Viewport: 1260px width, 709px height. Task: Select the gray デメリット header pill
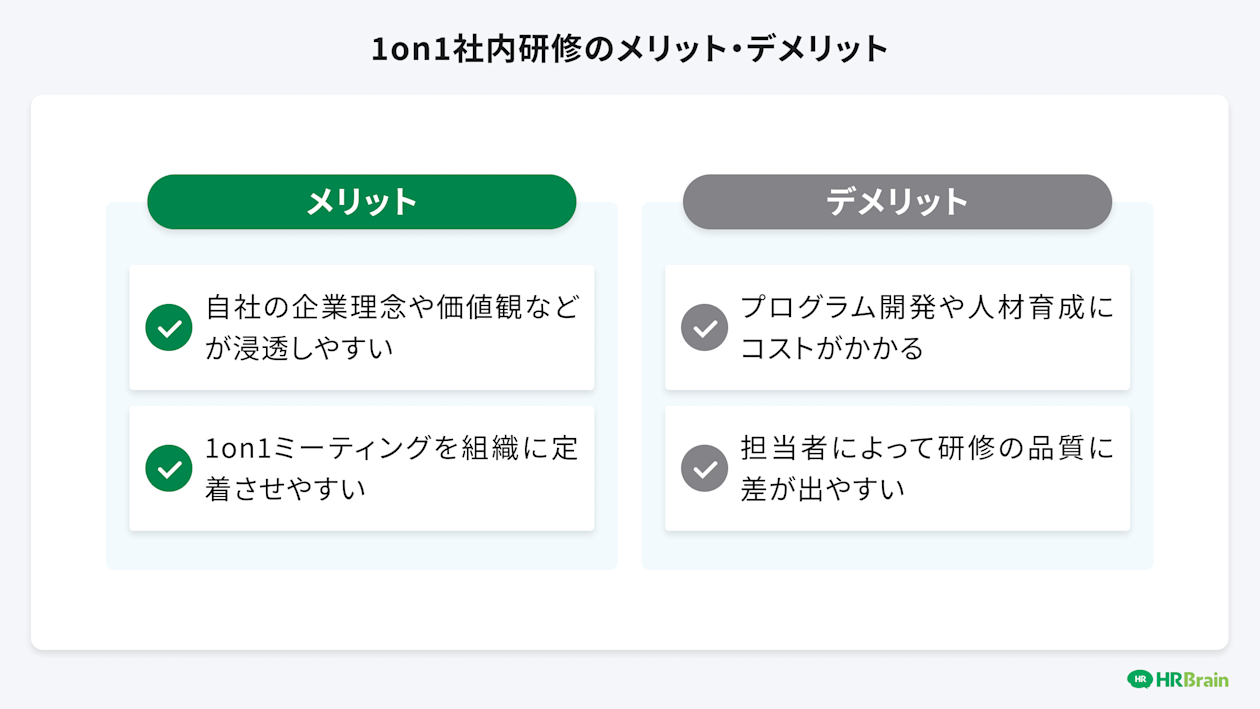click(x=897, y=202)
